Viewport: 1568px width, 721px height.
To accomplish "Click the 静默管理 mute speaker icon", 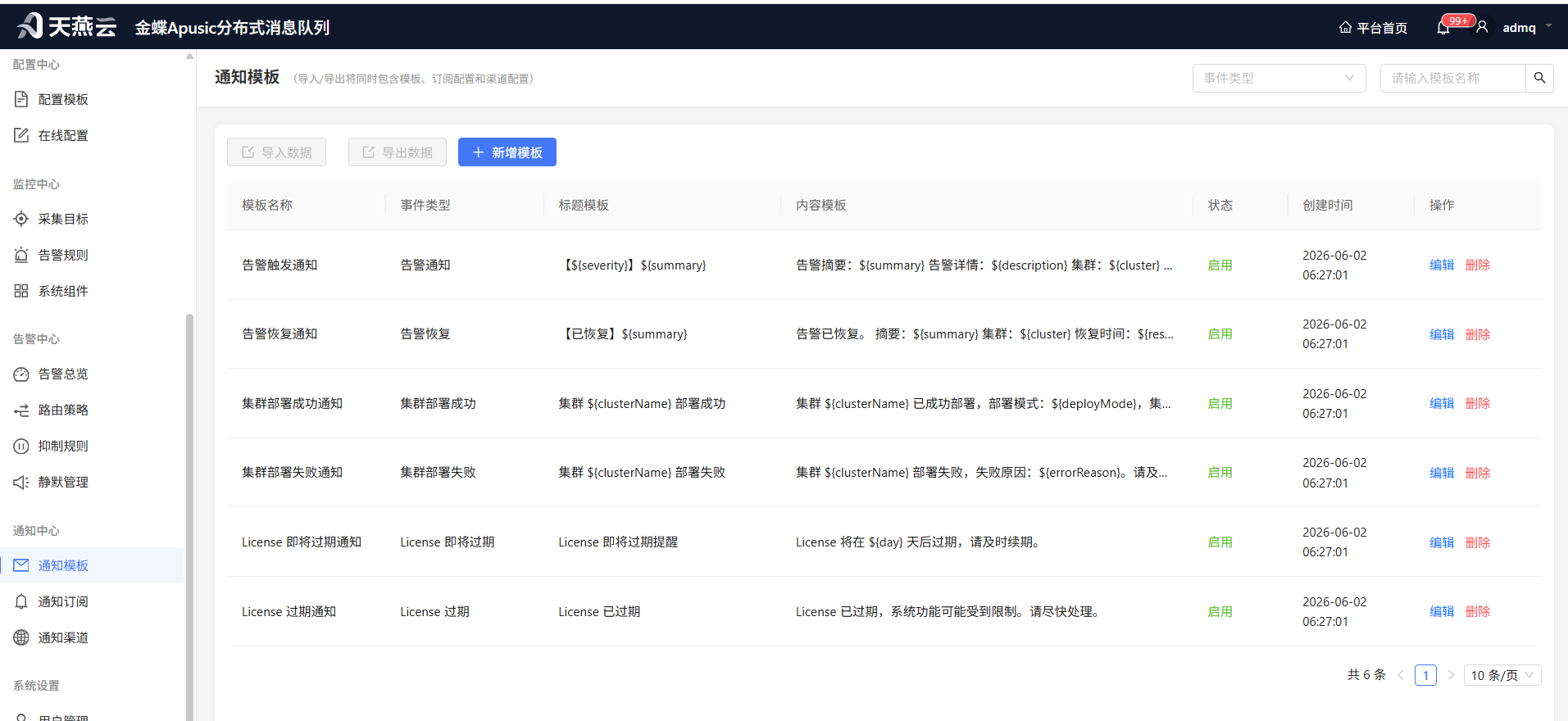I will coord(21,482).
